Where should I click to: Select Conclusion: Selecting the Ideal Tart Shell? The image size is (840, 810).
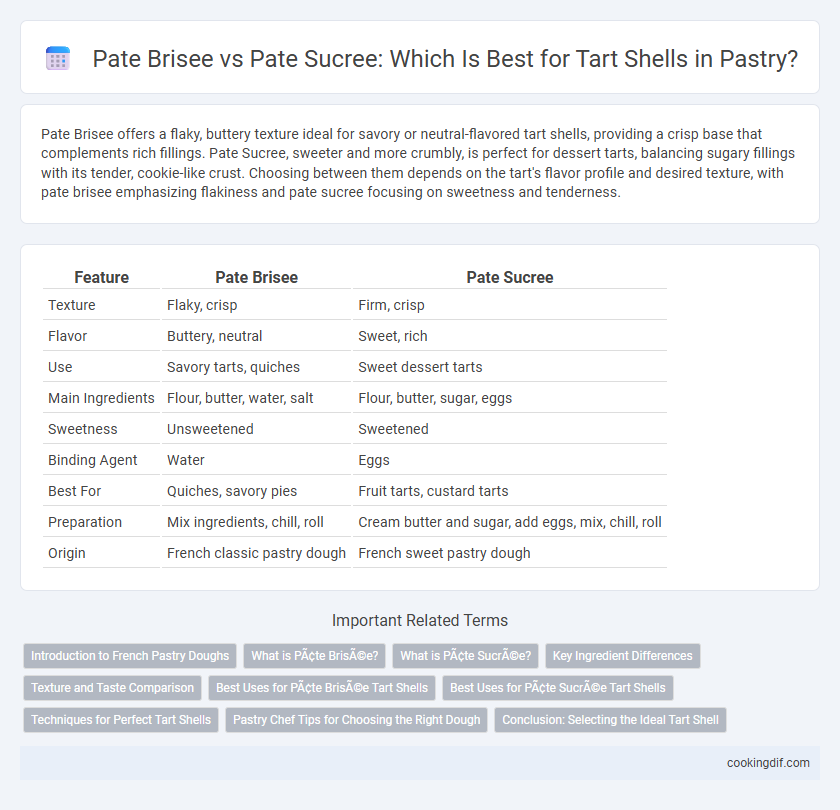coord(610,719)
